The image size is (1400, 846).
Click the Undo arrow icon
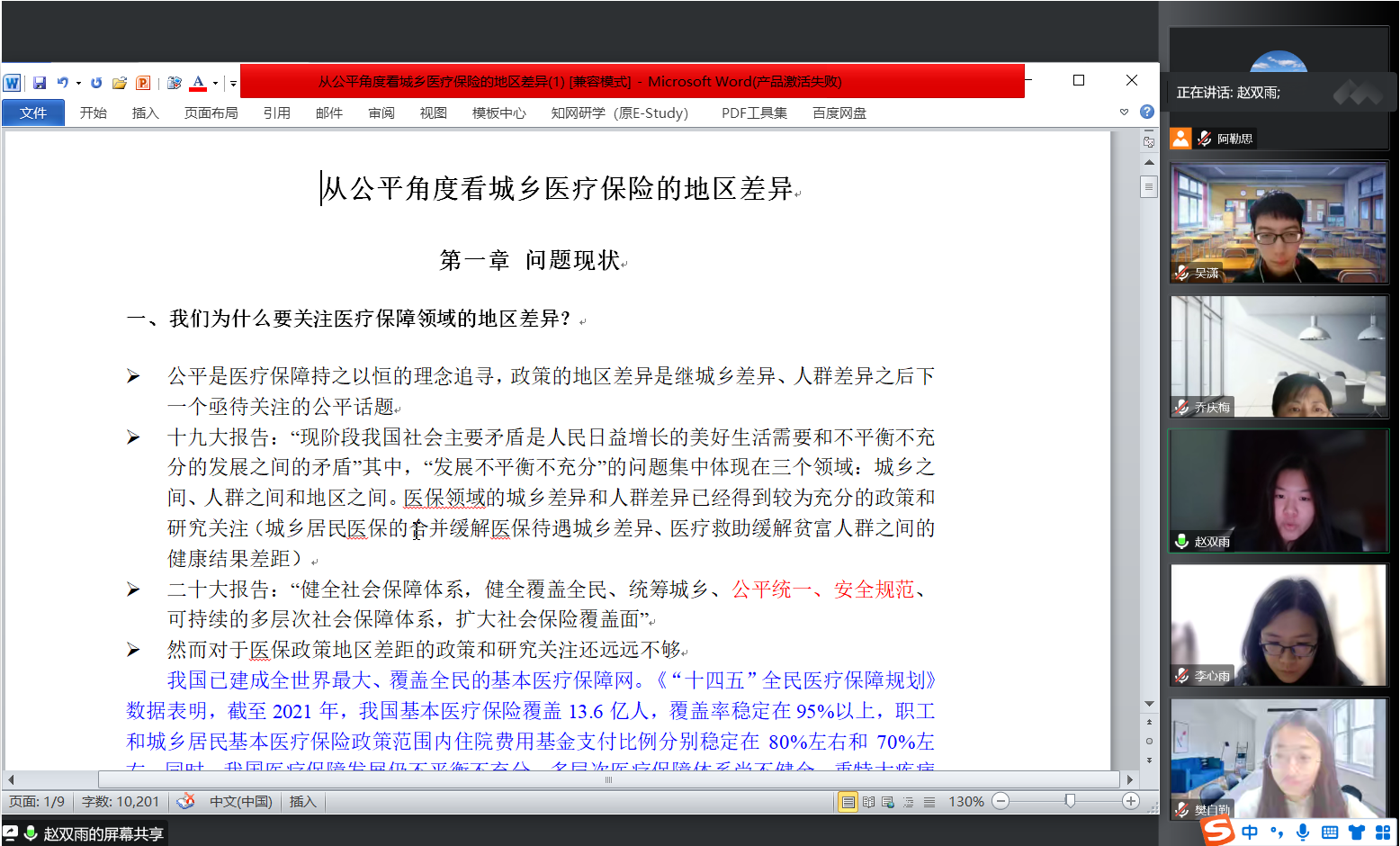pos(62,83)
